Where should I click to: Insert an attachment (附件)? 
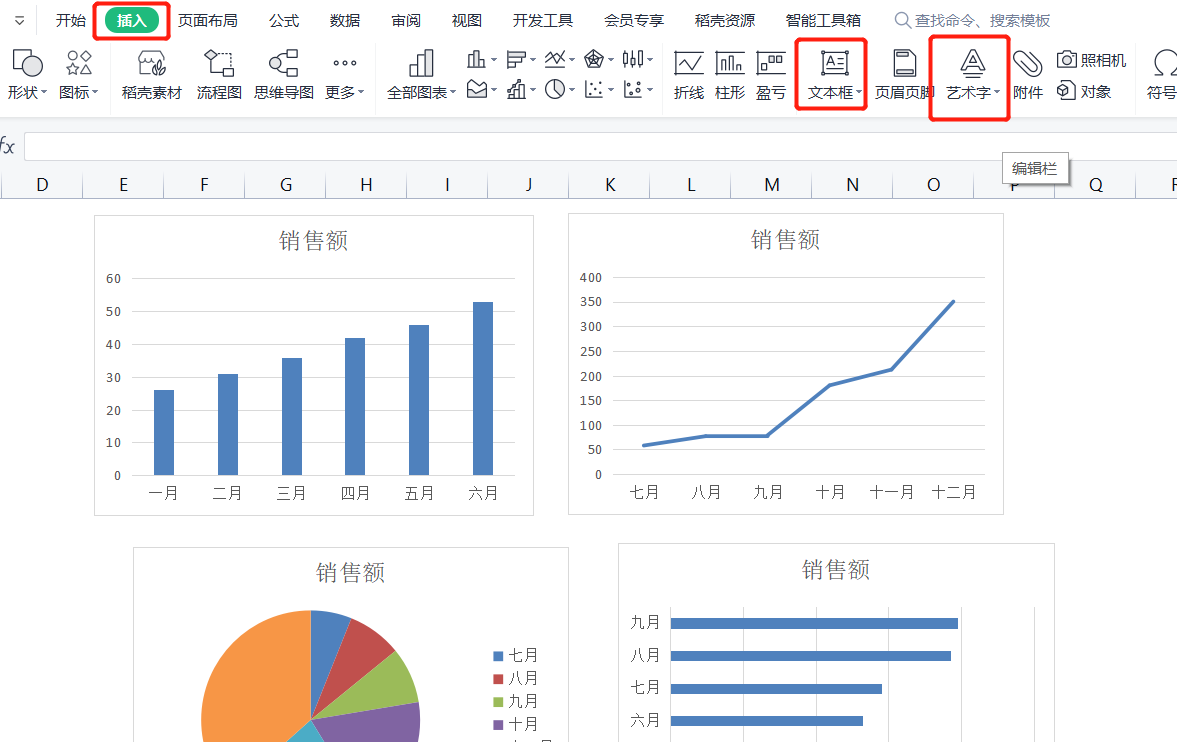(1028, 74)
